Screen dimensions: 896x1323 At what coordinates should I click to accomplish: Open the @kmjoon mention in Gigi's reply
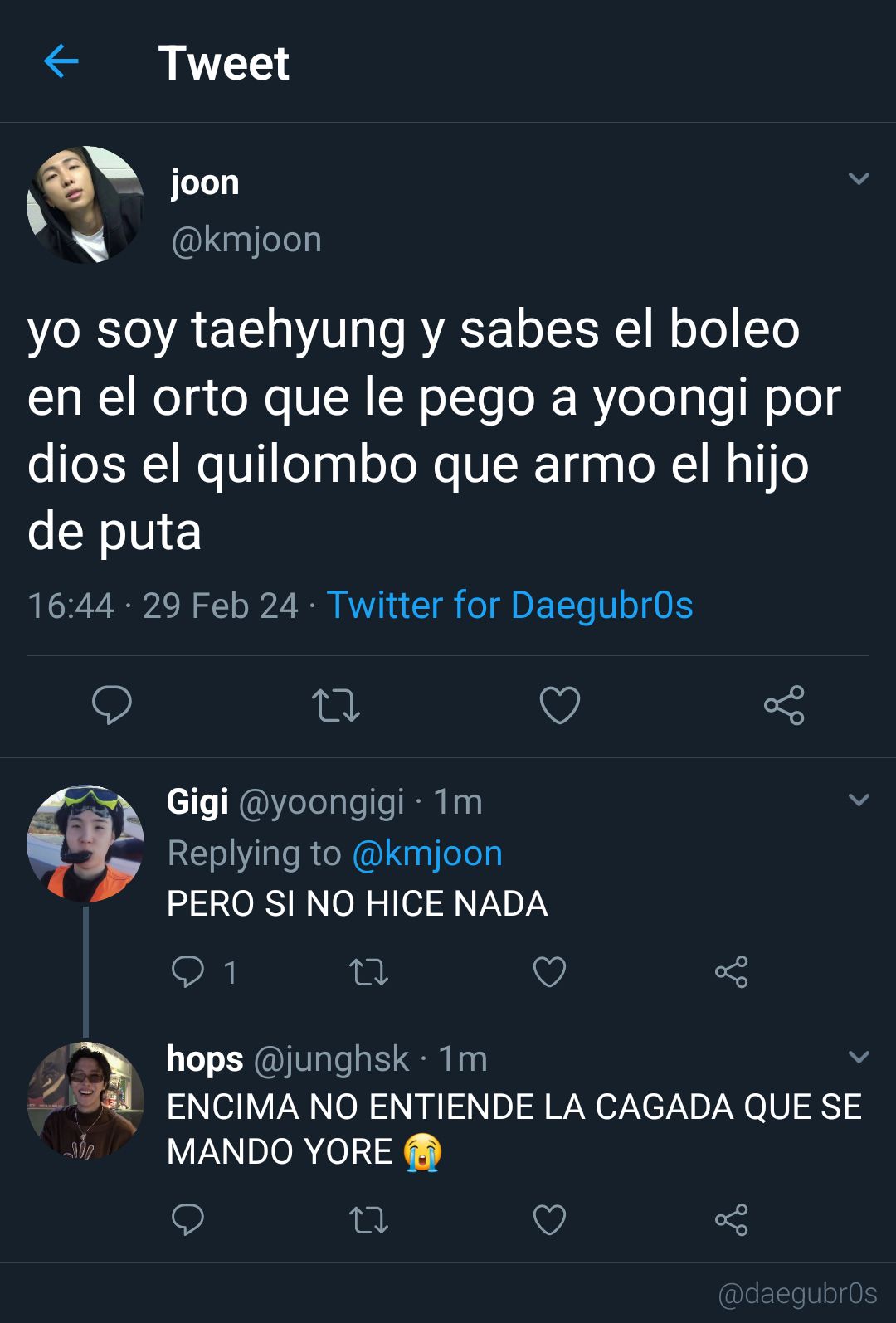point(427,854)
